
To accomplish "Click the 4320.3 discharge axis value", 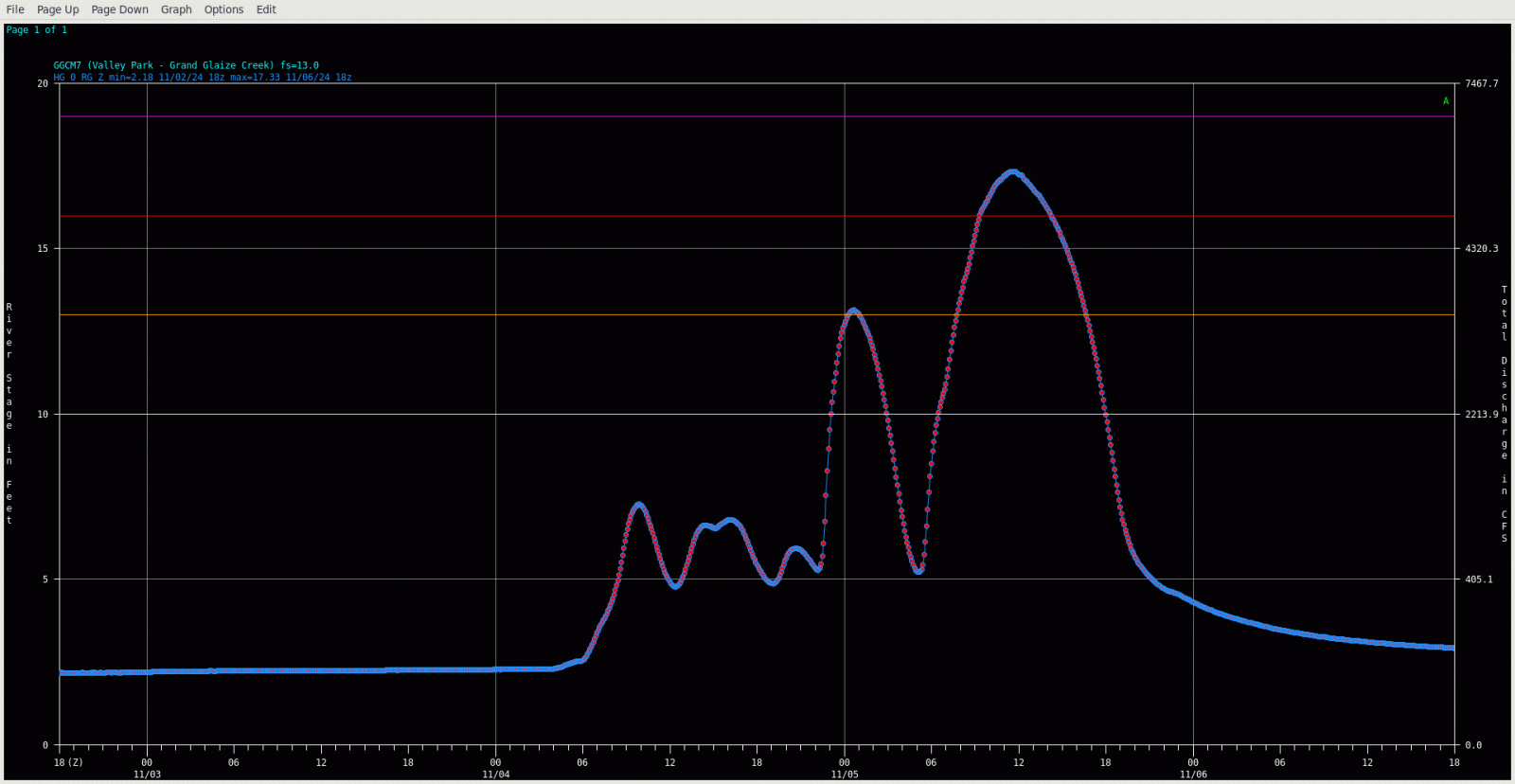I will (x=1482, y=249).
